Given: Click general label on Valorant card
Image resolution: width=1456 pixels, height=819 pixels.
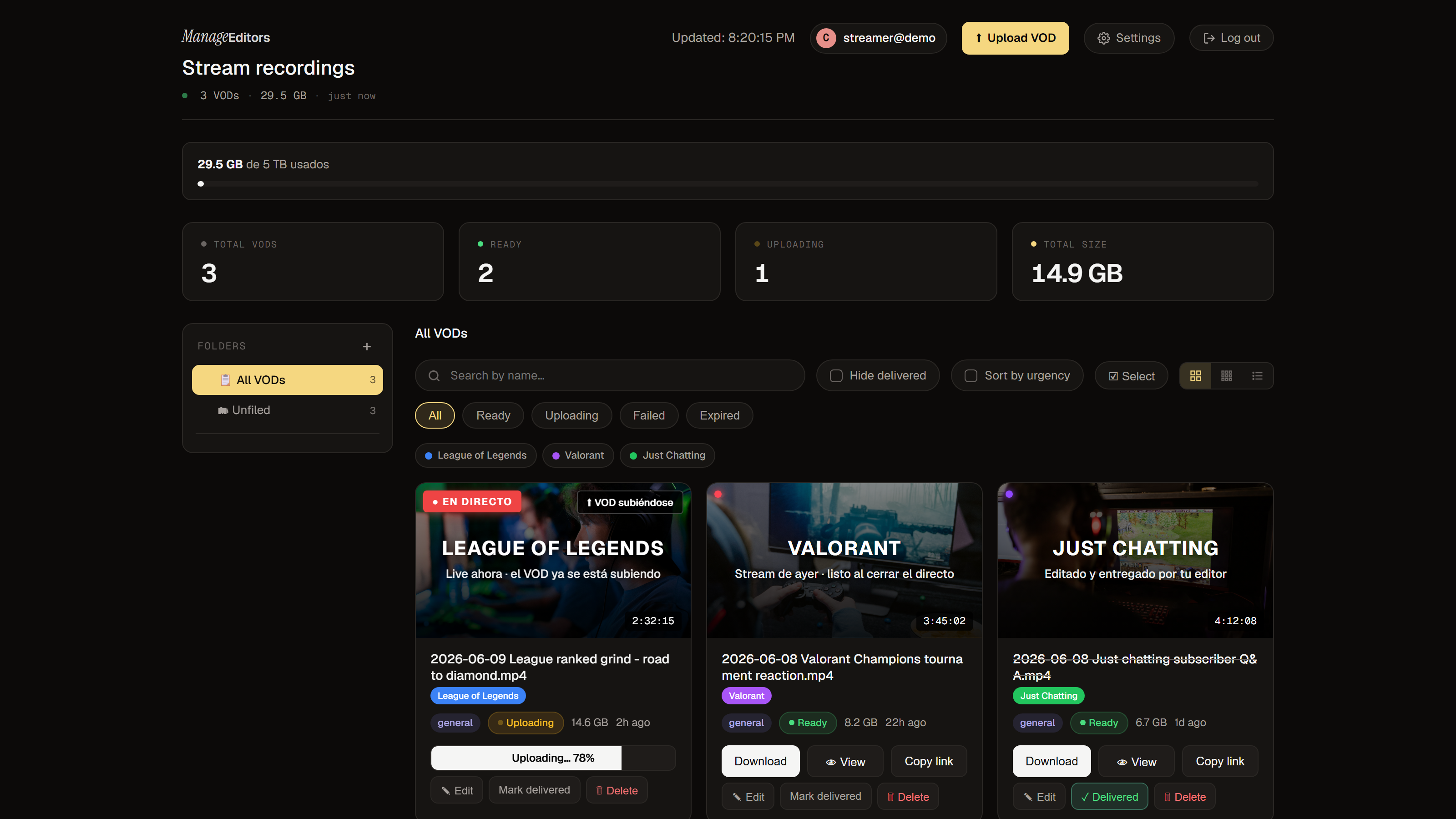Looking at the screenshot, I should [746, 723].
